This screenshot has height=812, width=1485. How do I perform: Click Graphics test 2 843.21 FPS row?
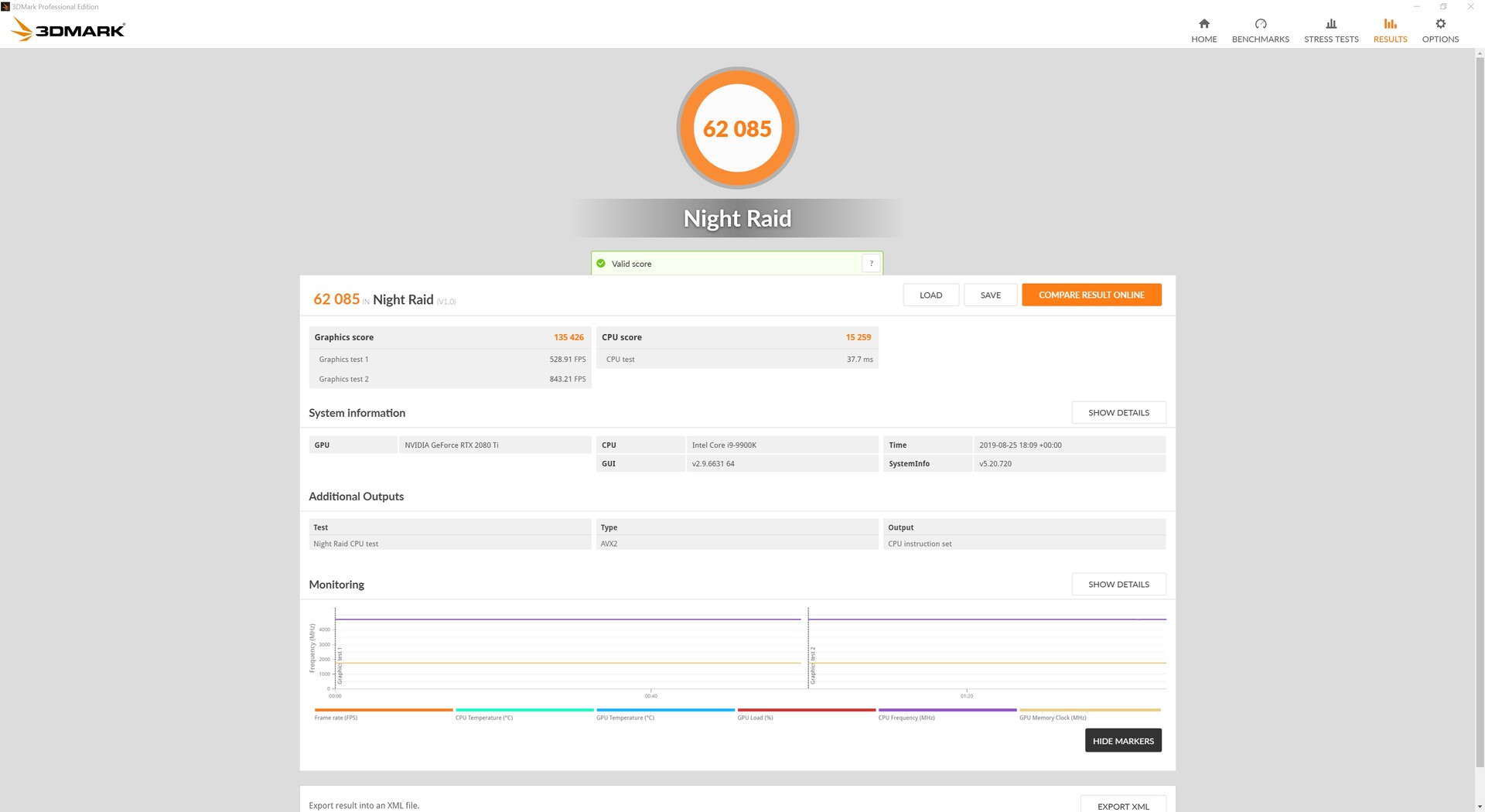click(x=450, y=379)
